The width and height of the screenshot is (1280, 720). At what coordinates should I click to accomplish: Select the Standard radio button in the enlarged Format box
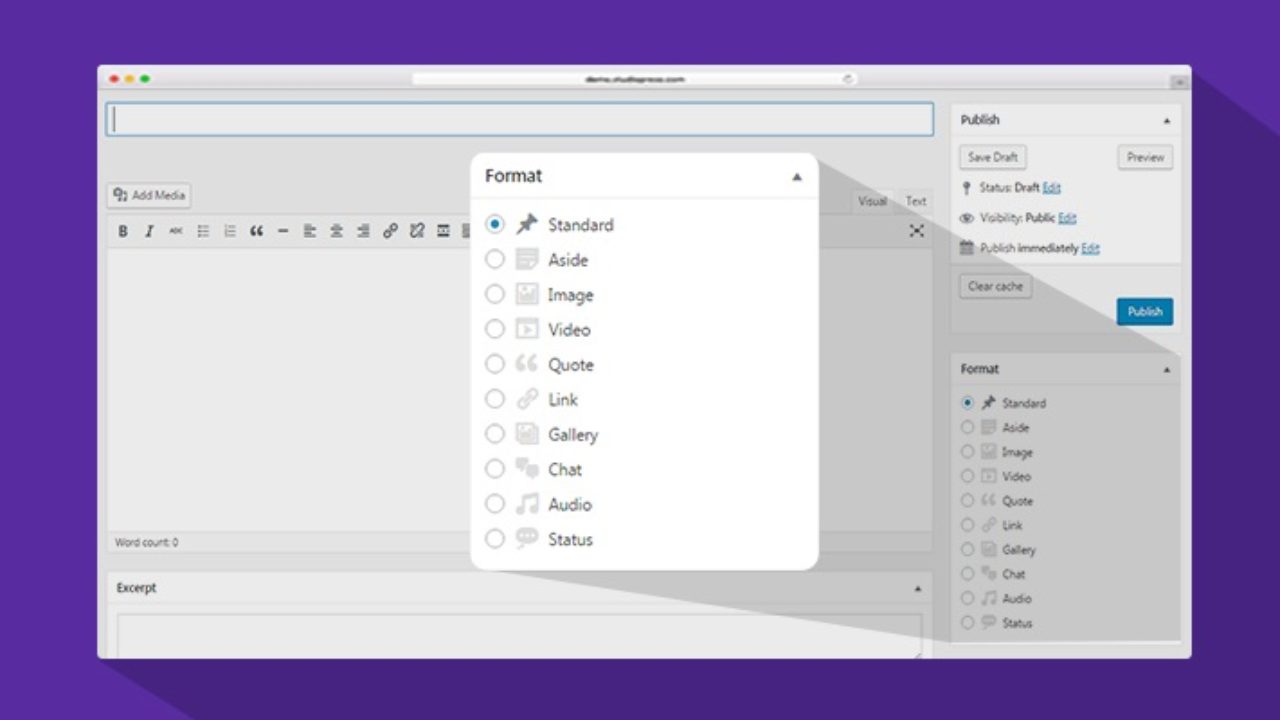pyautogui.click(x=495, y=224)
